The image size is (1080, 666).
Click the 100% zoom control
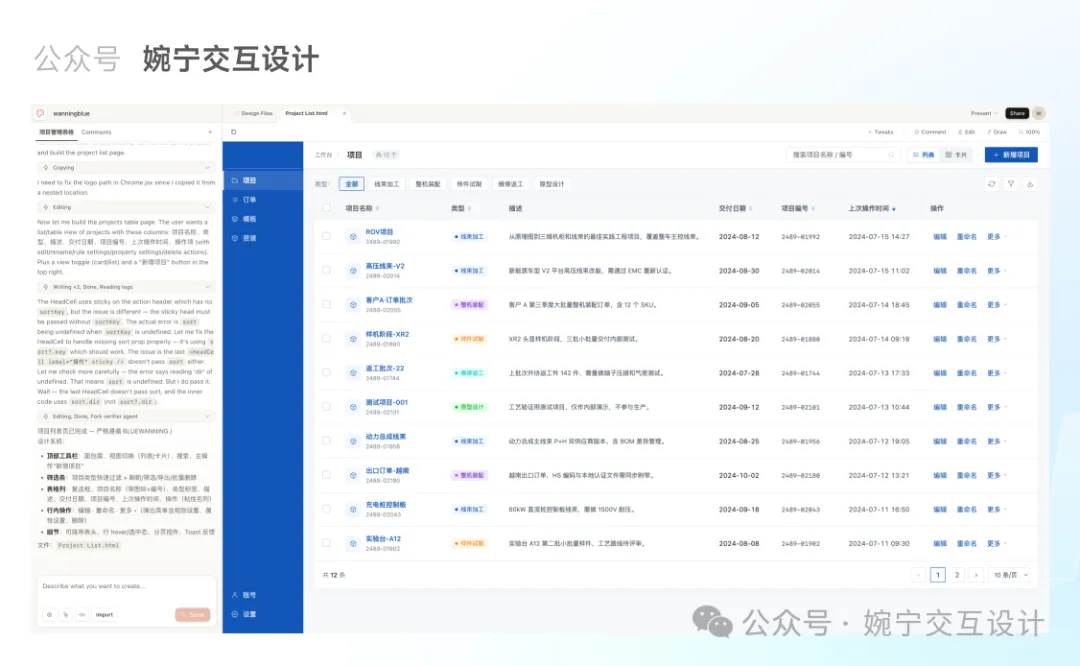click(1030, 132)
